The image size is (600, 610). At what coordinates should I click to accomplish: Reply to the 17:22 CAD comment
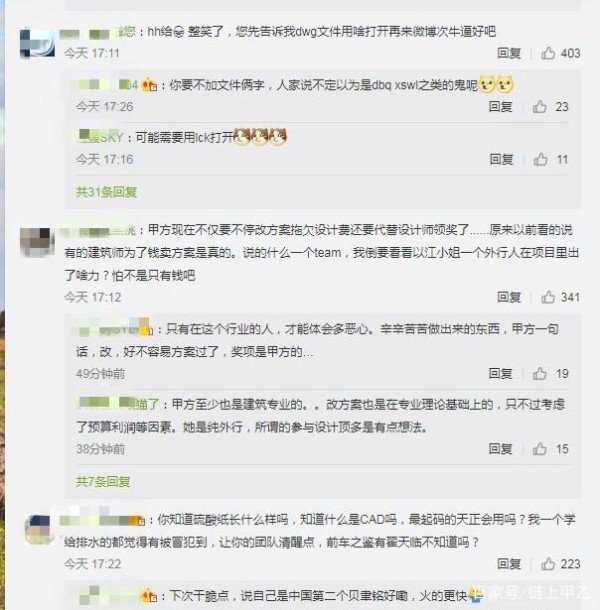(x=509, y=563)
